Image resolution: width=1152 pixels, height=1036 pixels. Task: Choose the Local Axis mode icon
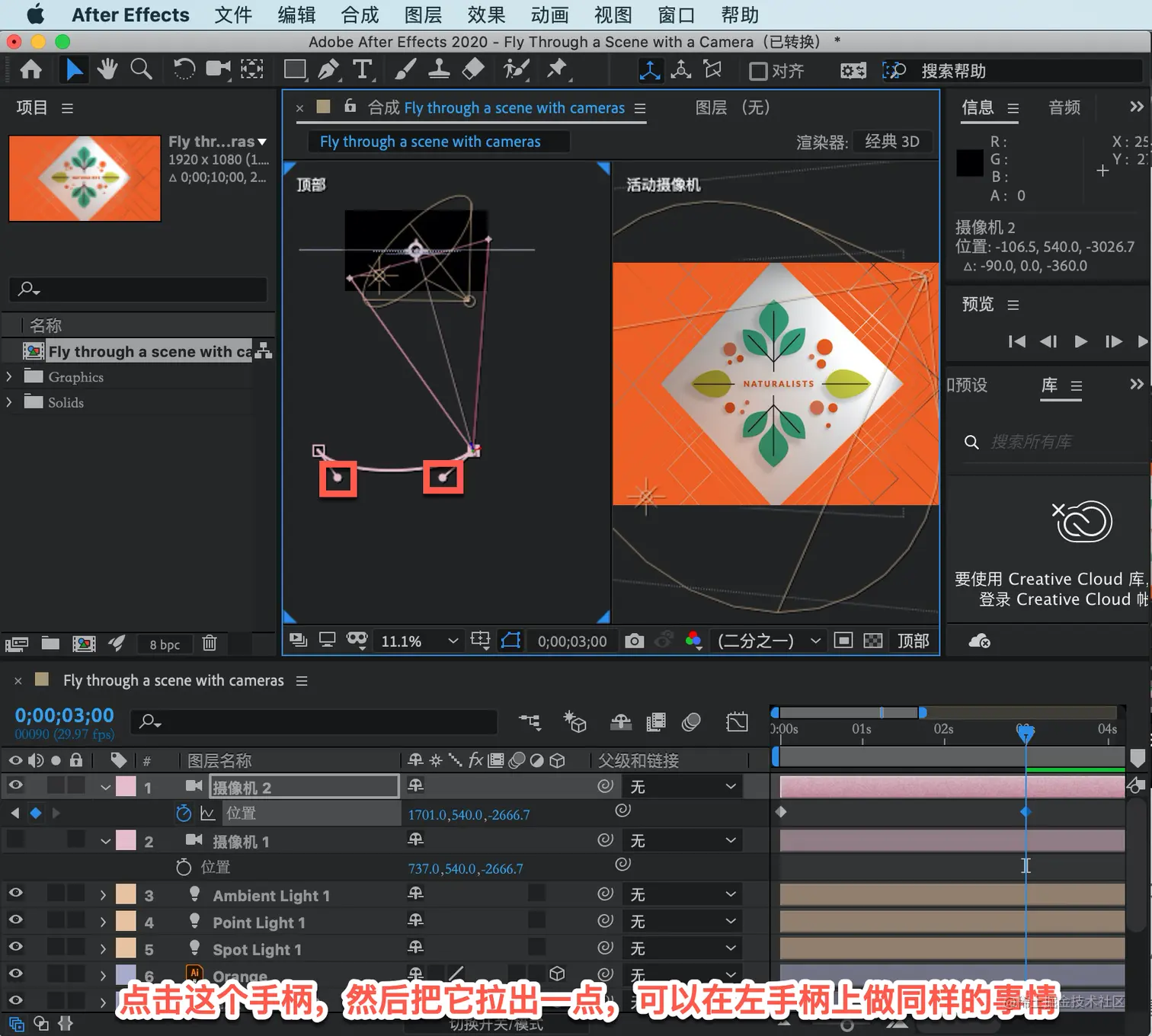tap(650, 70)
